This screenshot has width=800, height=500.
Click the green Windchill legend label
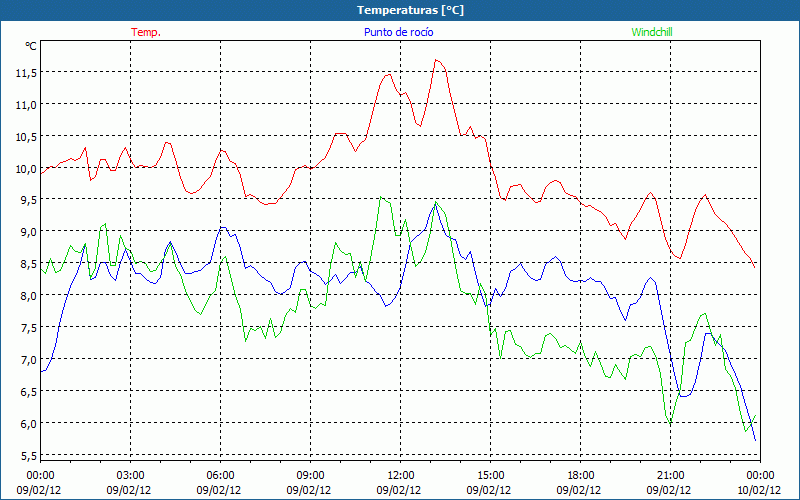click(x=652, y=32)
